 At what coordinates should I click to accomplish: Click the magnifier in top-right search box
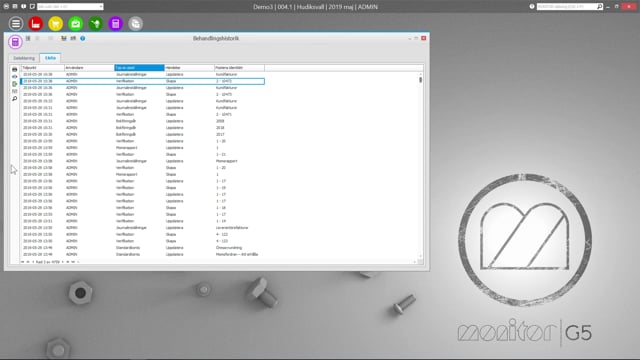[599, 7]
